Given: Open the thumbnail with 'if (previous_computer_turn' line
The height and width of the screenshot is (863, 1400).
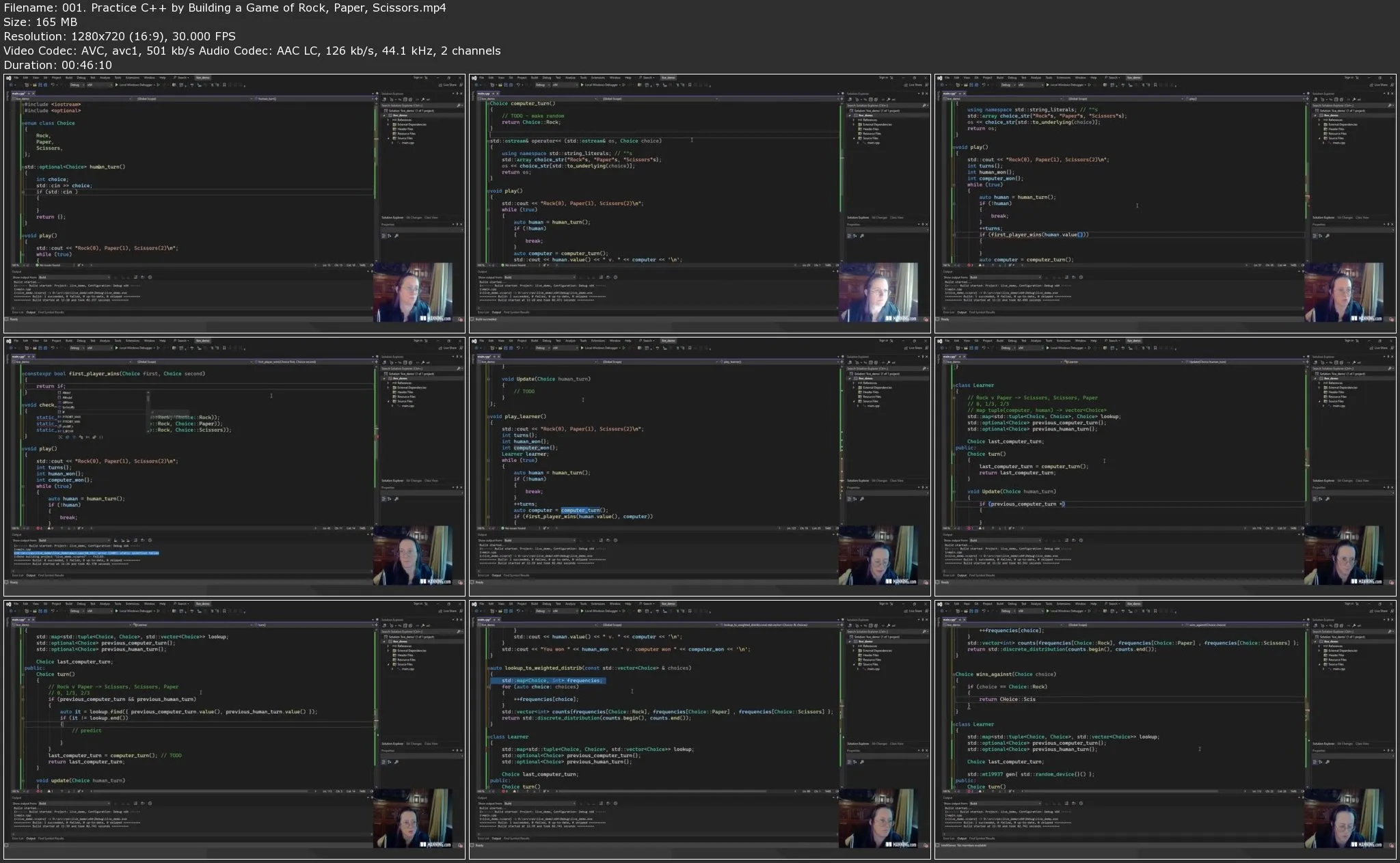Looking at the screenshot, I should coord(1165,466).
